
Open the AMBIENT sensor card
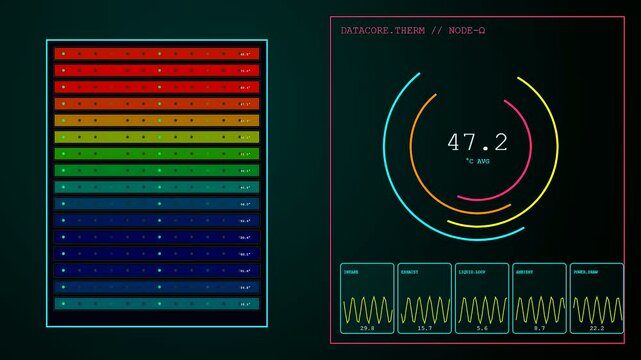click(539, 298)
